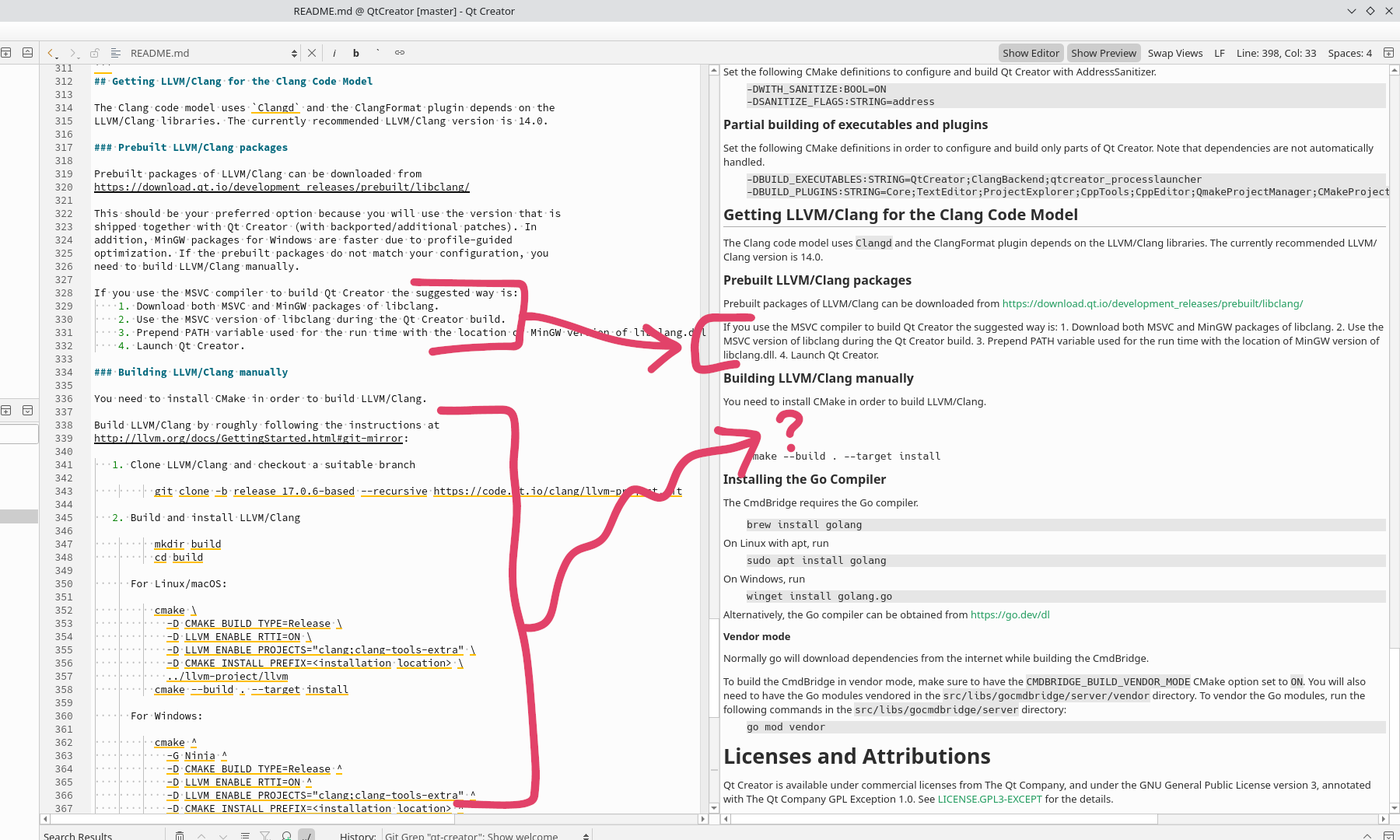Viewport: 1400px width, 840px height.
Task: Click the Swap Views button
Action: point(1174,53)
